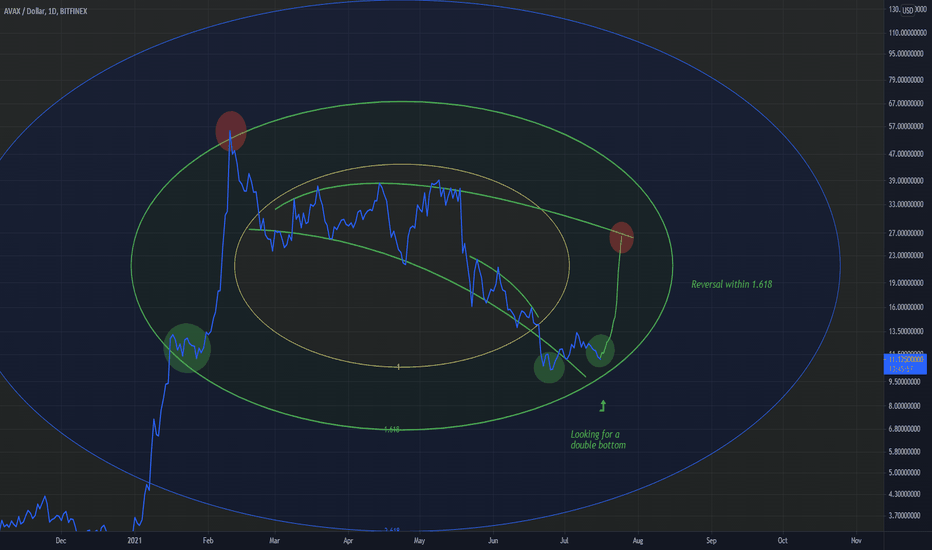Click the Sep label on time axis

711,540
